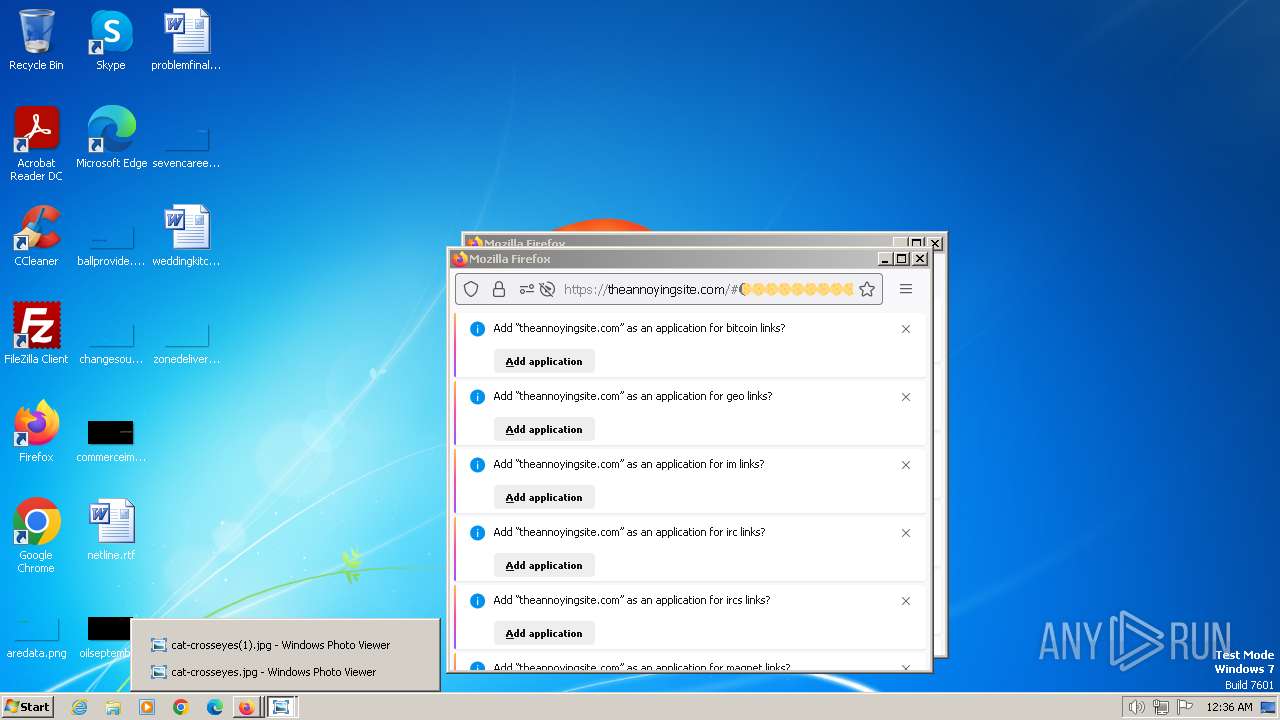Click the padlock site security icon
This screenshot has height=720, width=1280.
[x=498, y=289]
